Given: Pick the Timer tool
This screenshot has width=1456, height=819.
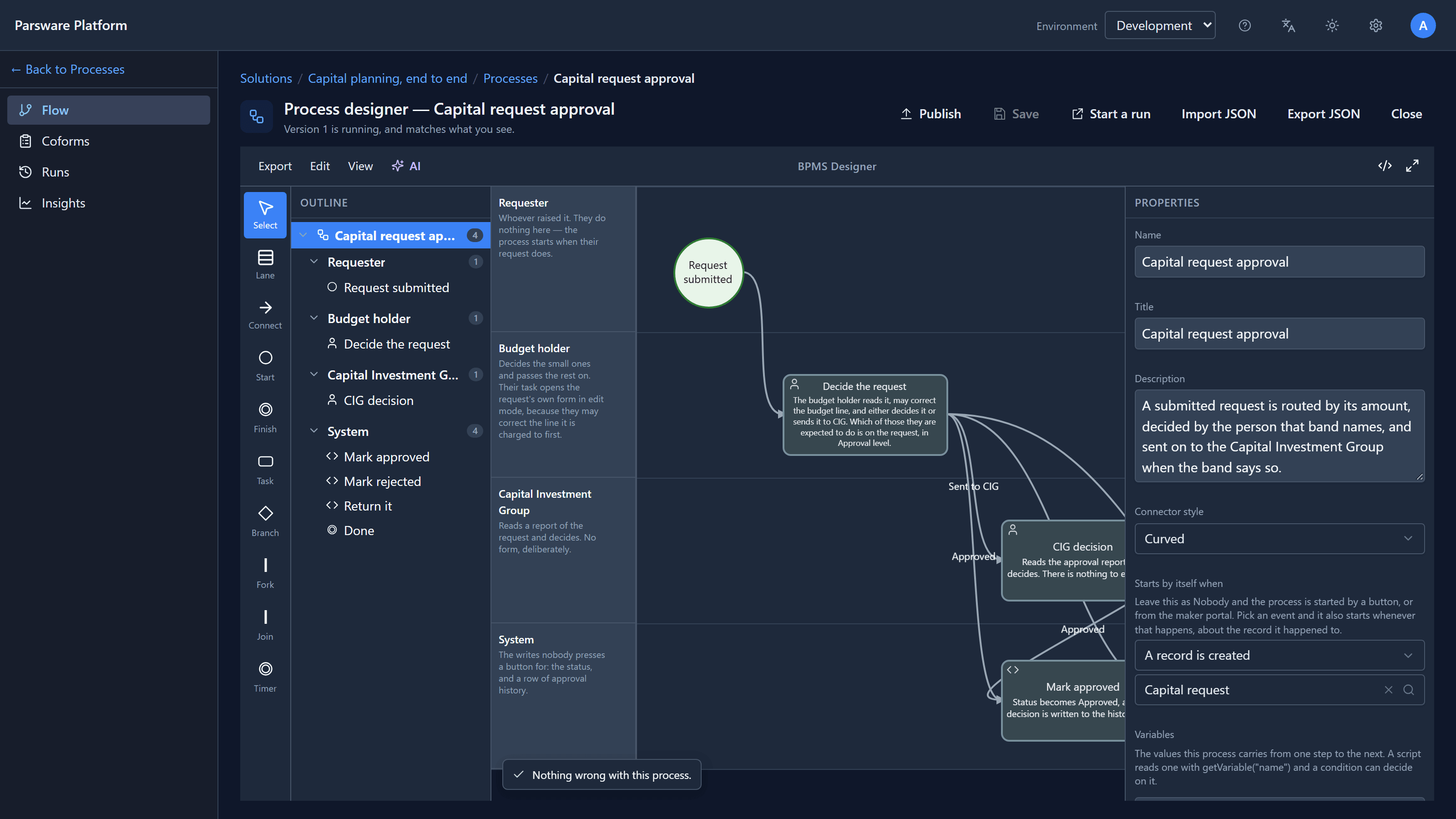Looking at the screenshot, I should [265, 677].
